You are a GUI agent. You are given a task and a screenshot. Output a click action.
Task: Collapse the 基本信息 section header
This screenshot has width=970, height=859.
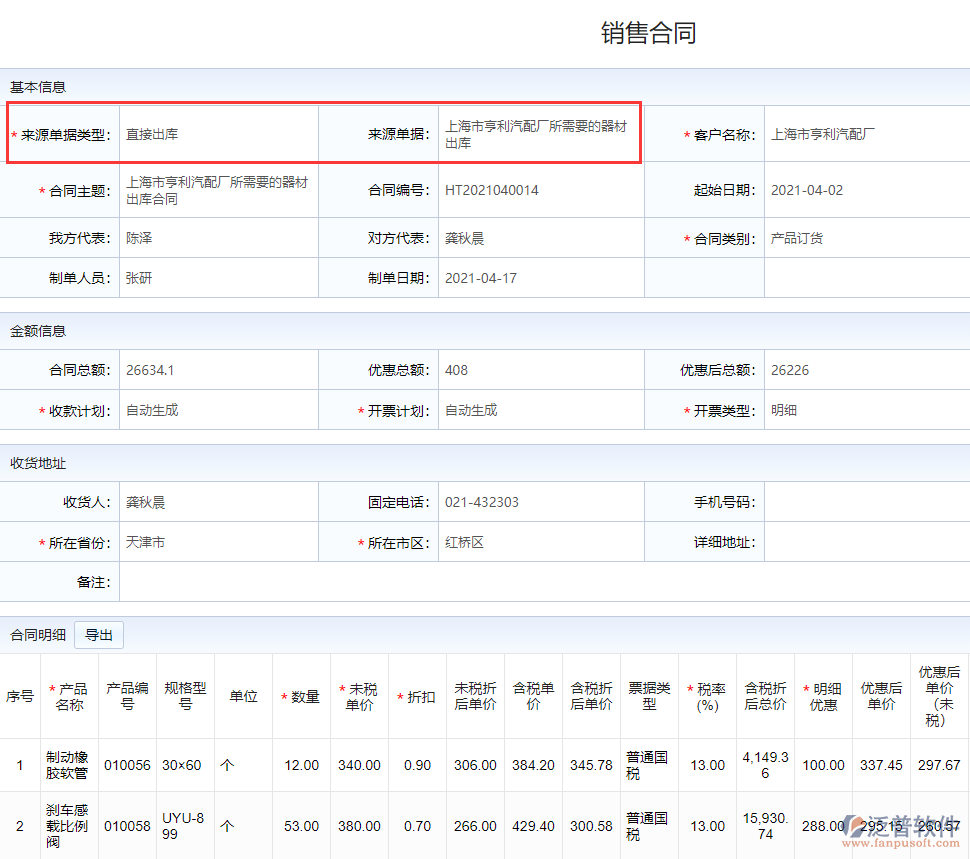tap(38, 87)
